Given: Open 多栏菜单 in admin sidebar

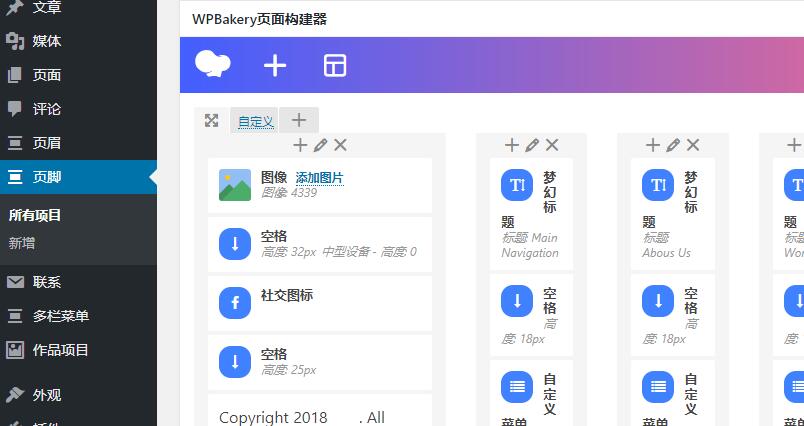Looking at the screenshot, I should pos(78,316).
